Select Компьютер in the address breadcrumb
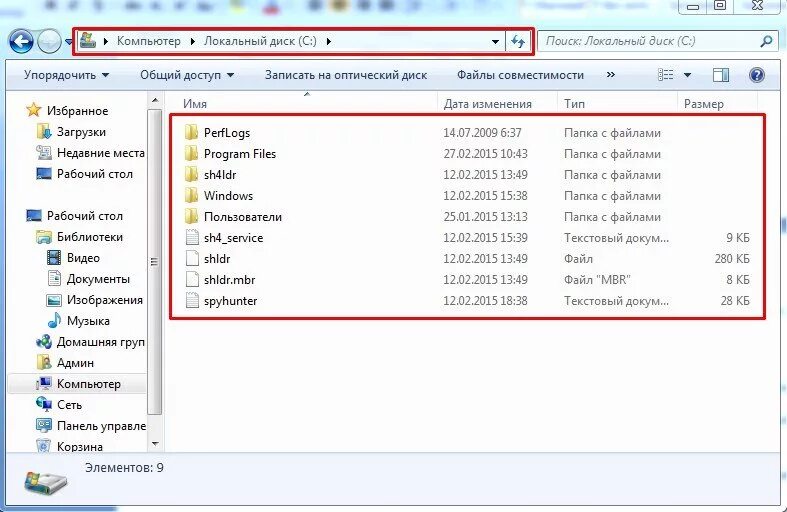This screenshot has width=787, height=512. pyautogui.click(x=149, y=41)
